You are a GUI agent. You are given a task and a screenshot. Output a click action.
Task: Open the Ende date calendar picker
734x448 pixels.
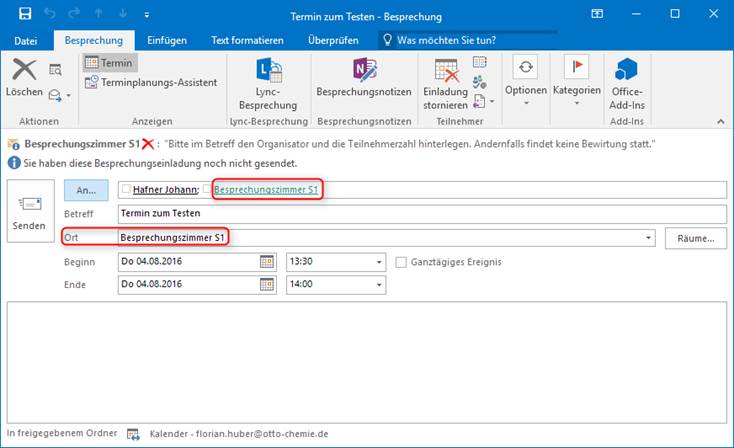point(267,284)
